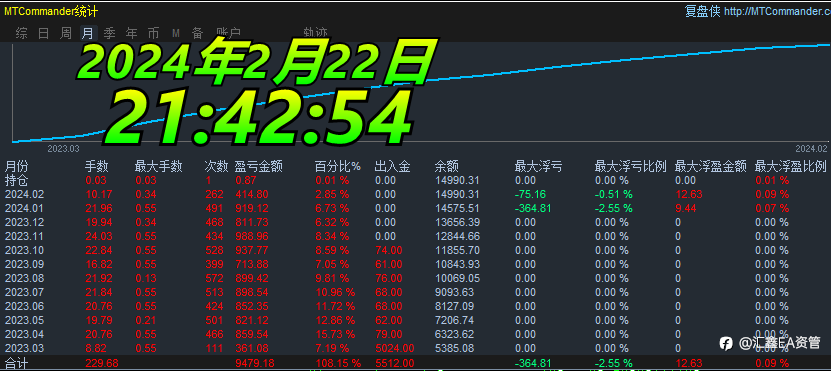This screenshot has width=831, height=371.
Task: Click the chart axis label 2023.03
Action: 63,149
